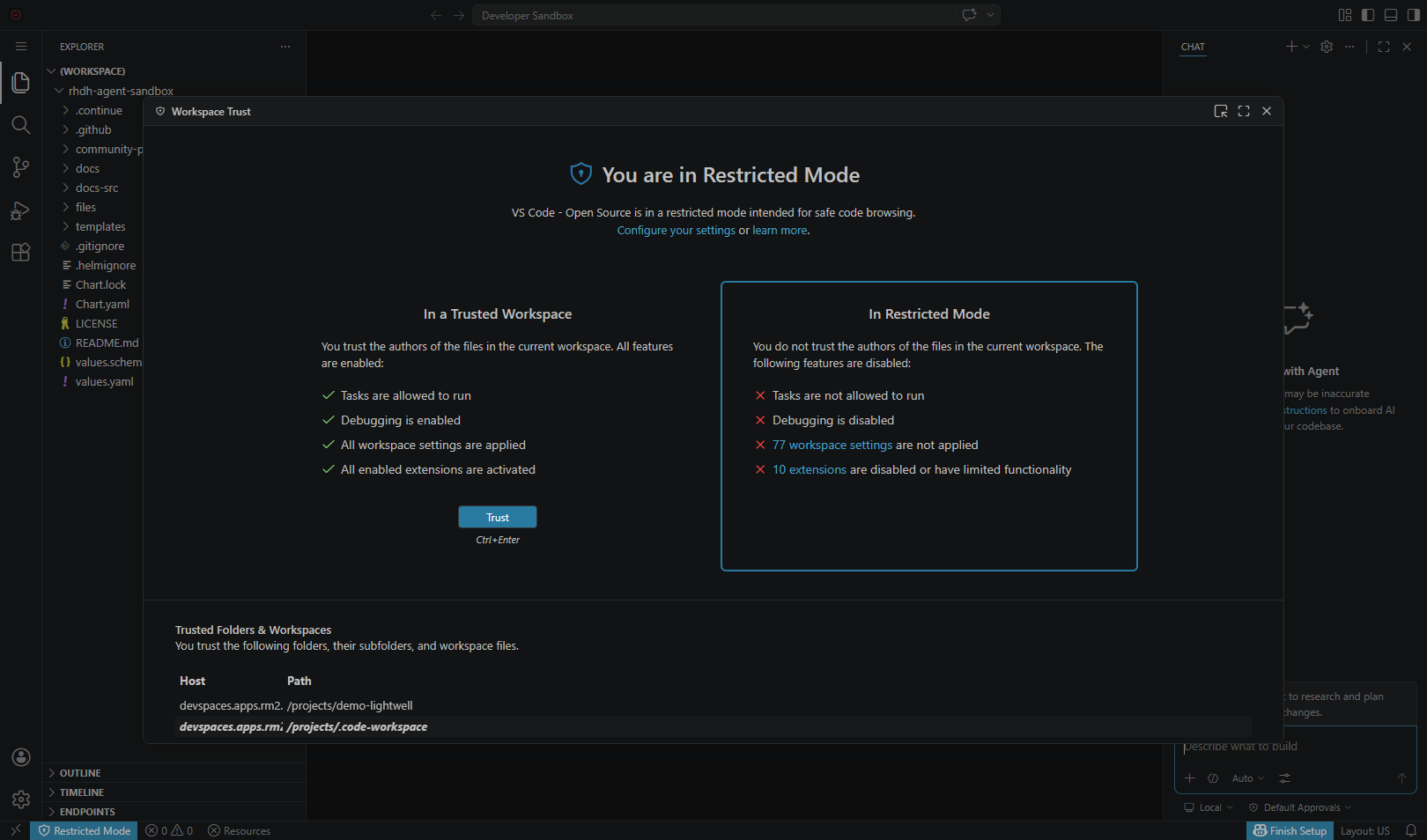1427x840 pixels.
Task: Navigate back with the left arrow
Action: (436, 15)
